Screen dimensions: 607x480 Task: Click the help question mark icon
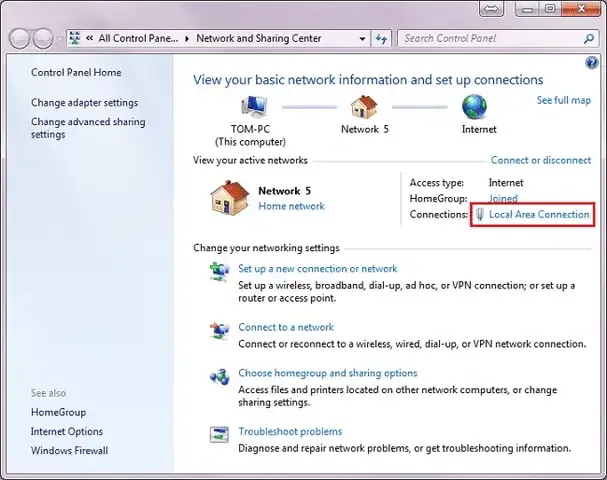pyautogui.click(x=591, y=63)
